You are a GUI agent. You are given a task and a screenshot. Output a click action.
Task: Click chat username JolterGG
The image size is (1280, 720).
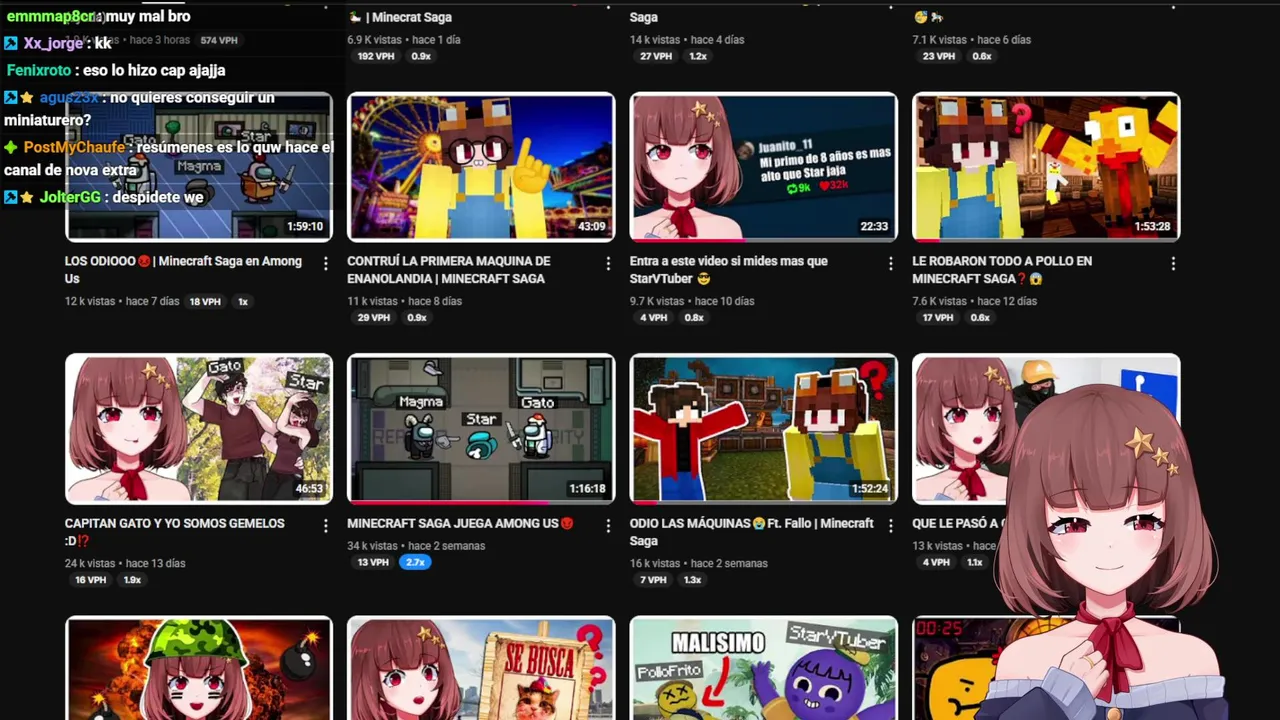click(x=70, y=198)
